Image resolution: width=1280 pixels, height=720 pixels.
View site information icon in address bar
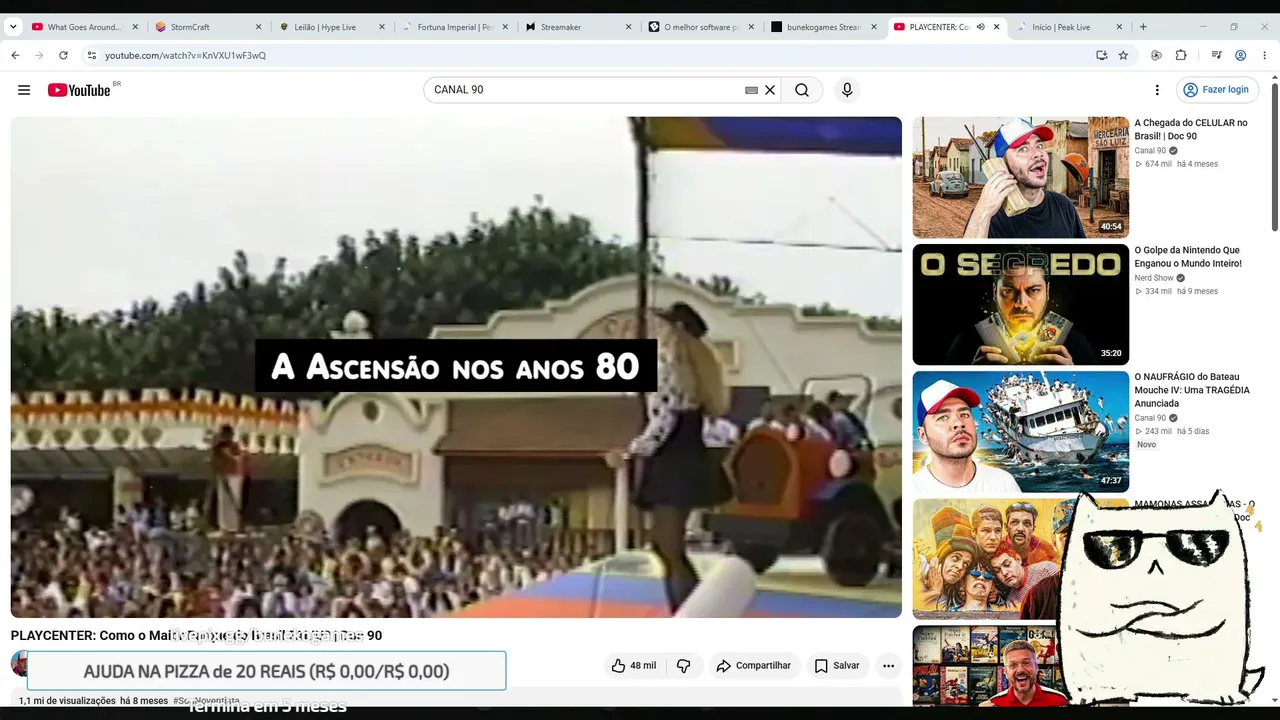[x=91, y=55]
